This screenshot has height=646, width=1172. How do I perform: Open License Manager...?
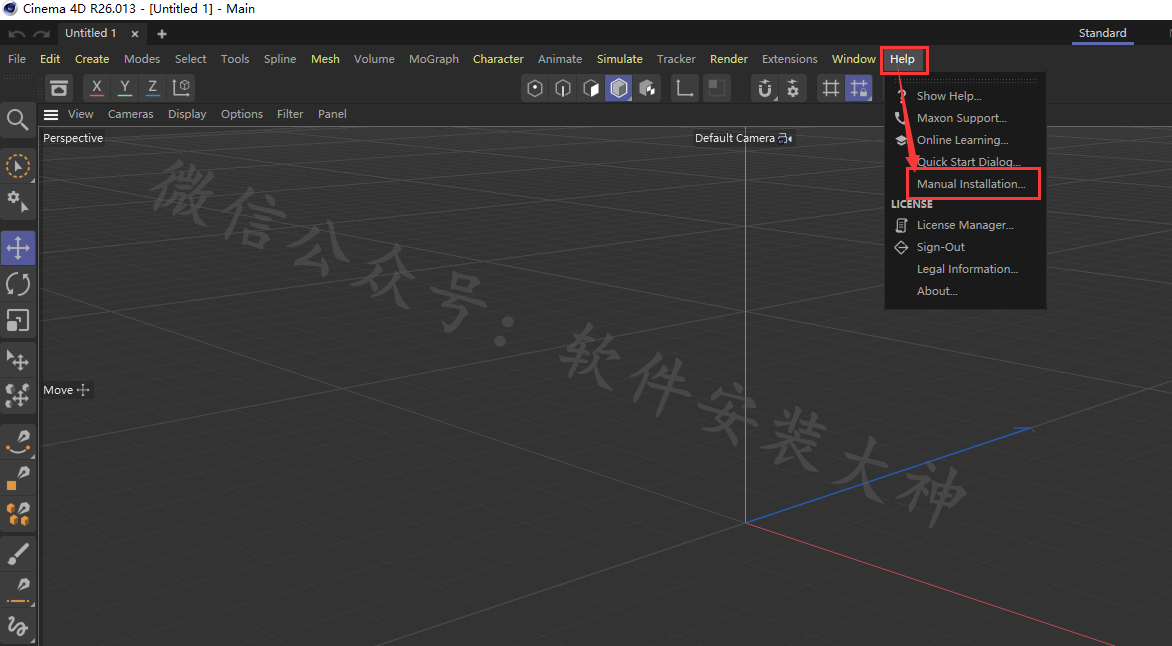(x=965, y=225)
